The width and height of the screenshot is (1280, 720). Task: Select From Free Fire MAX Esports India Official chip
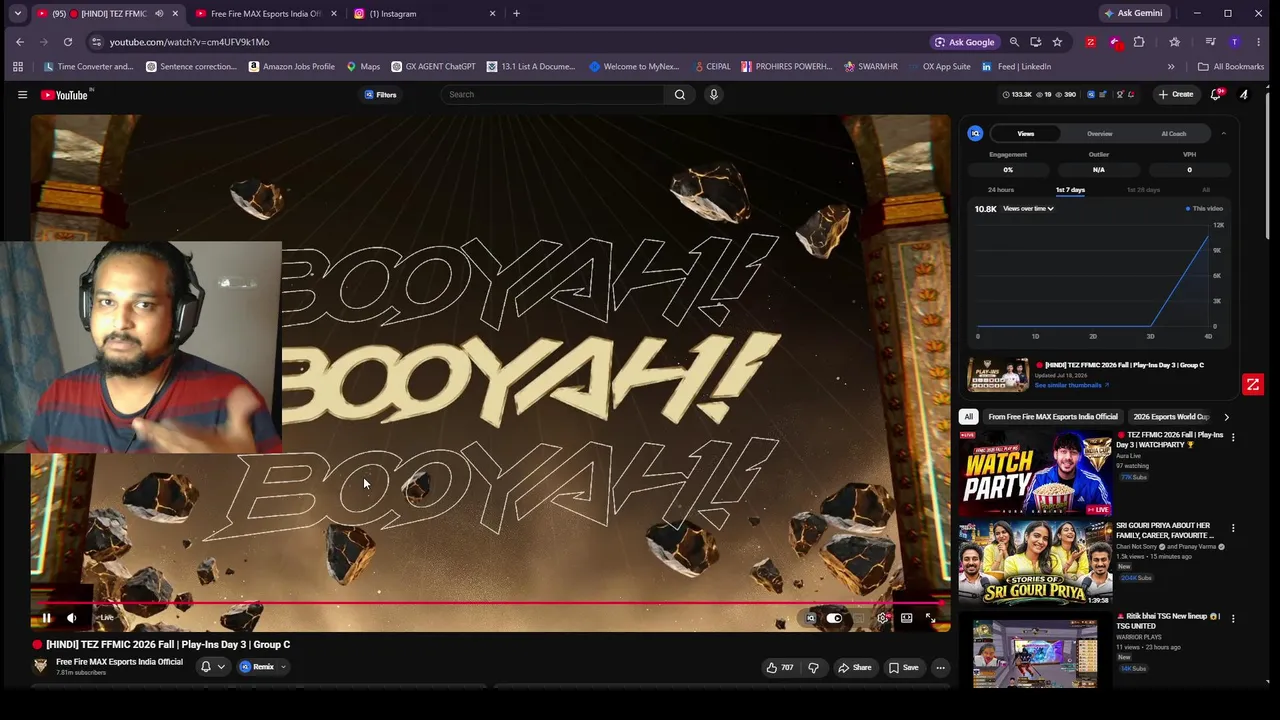1053,417
